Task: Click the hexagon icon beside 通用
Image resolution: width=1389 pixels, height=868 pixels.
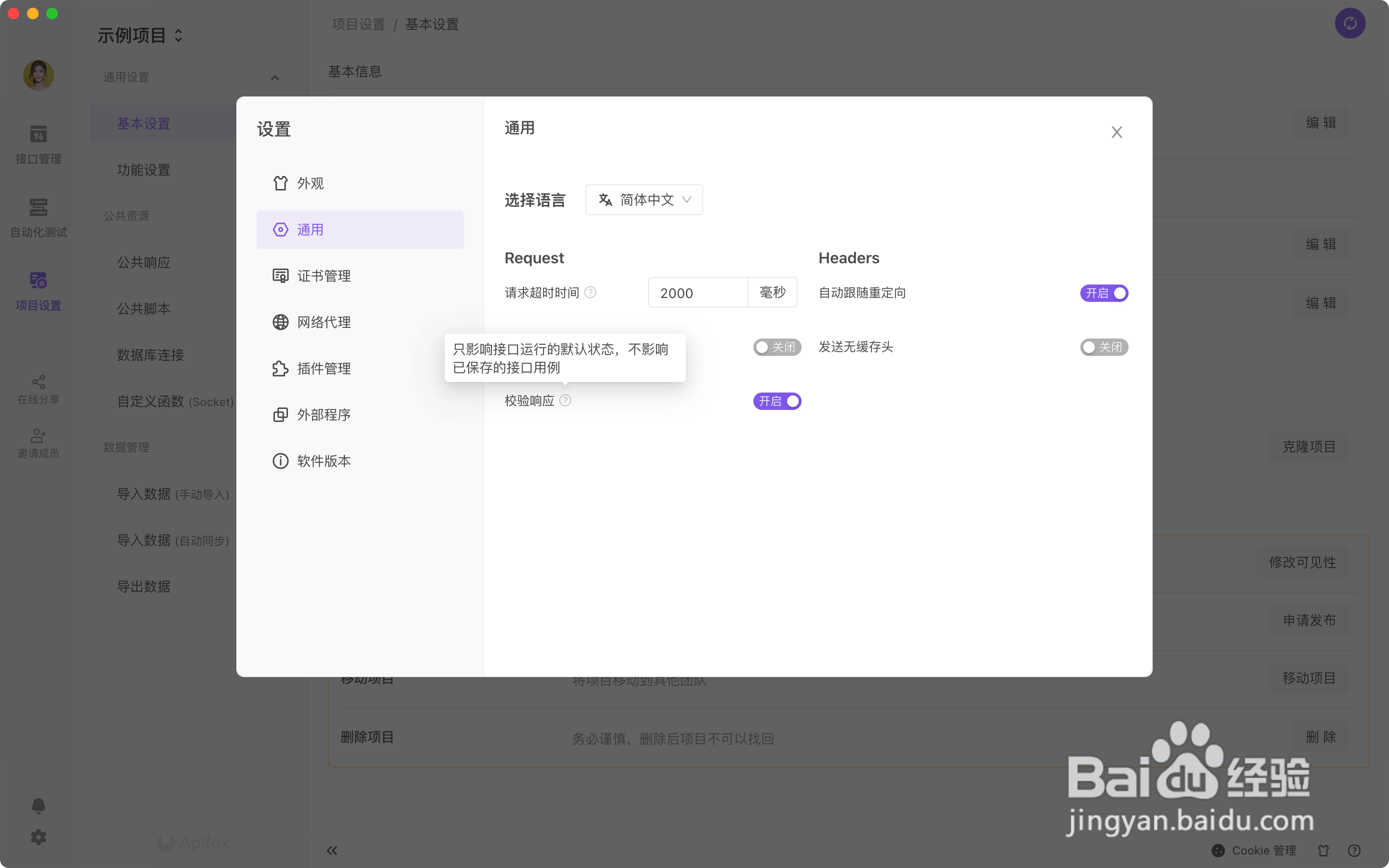Action: click(x=280, y=230)
